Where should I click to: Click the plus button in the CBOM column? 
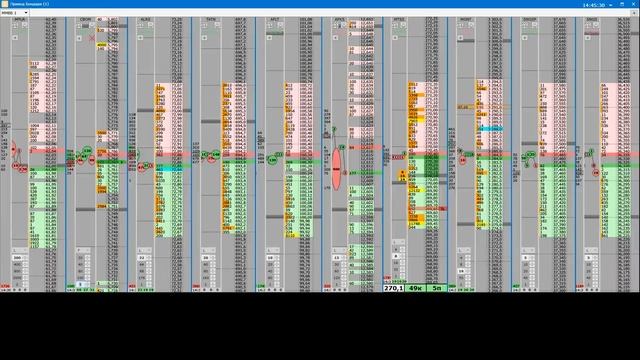[x=79, y=38]
